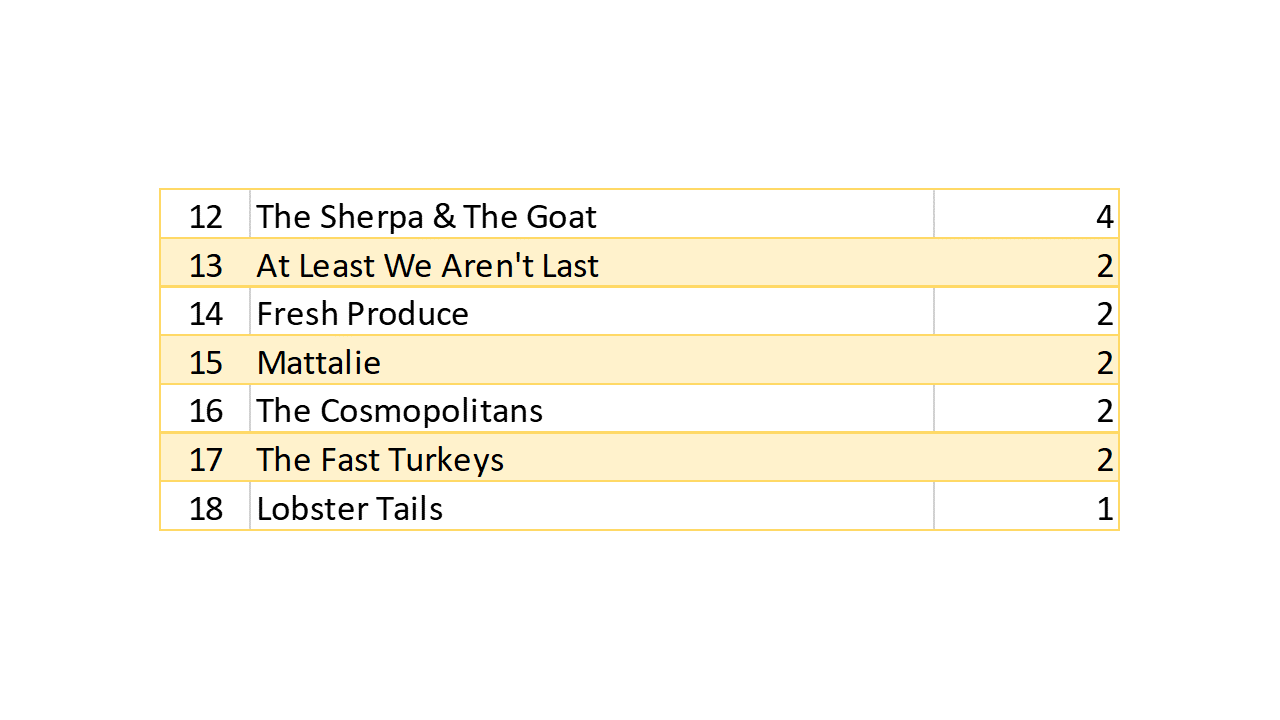Image resolution: width=1280 pixels, height=720 pixels.
Task: Click the team name The Sherpa & The Goat
Action: click(427, 216)
